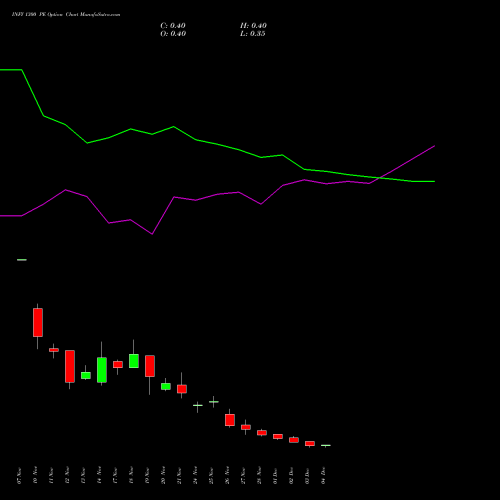
Task: Click the open value O: 0.40
Action: coord(173,34)
